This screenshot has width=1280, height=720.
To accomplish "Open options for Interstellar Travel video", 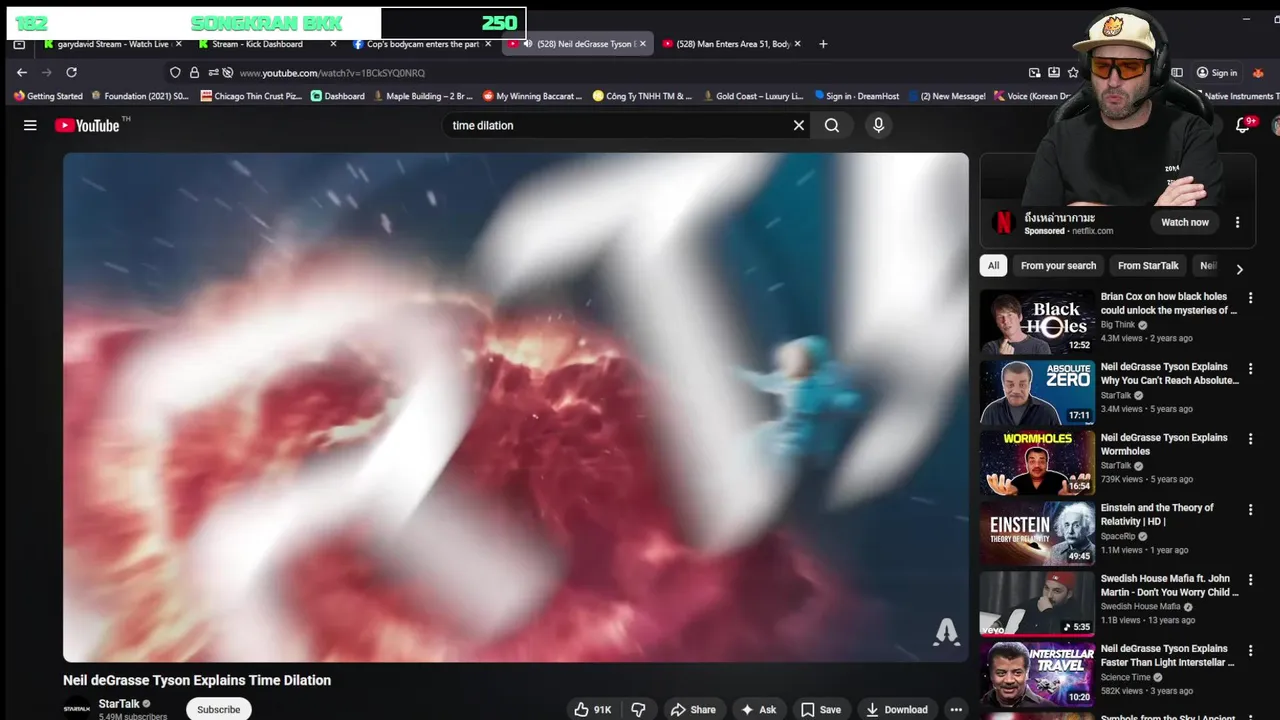I will click(1250, 650).
